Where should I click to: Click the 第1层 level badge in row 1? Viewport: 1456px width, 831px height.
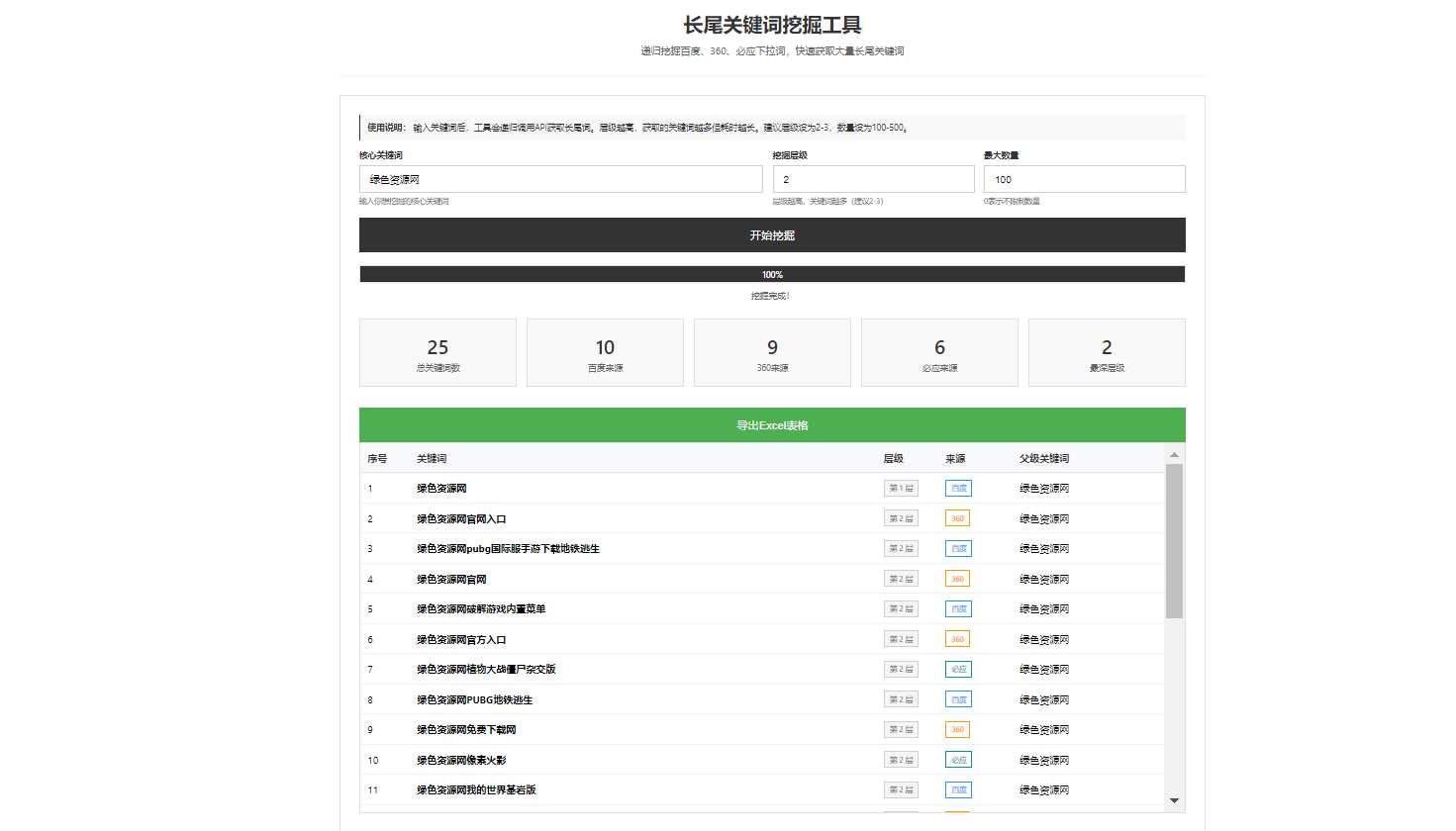pyautogui.click(x=901, y=488)
